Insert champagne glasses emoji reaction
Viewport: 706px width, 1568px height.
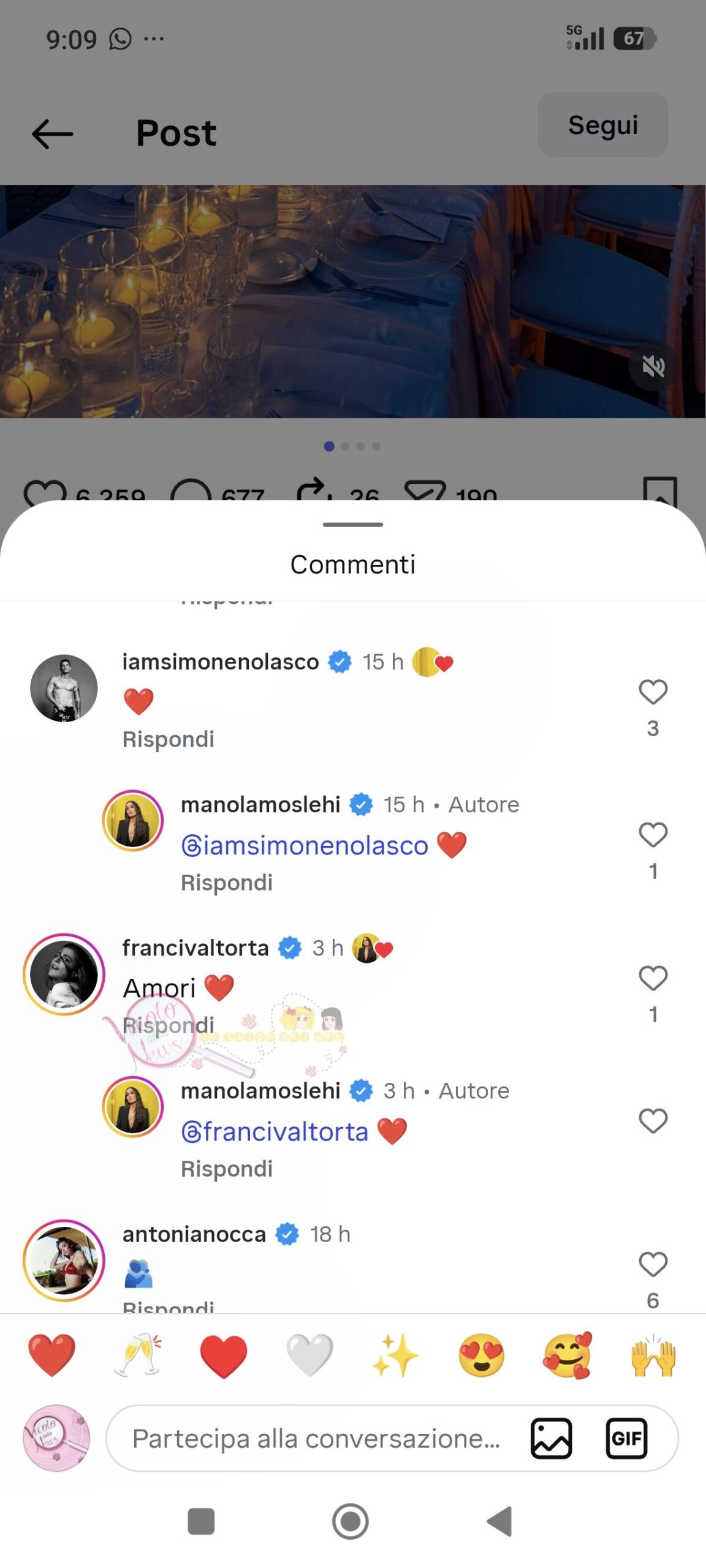[138, 1355]
